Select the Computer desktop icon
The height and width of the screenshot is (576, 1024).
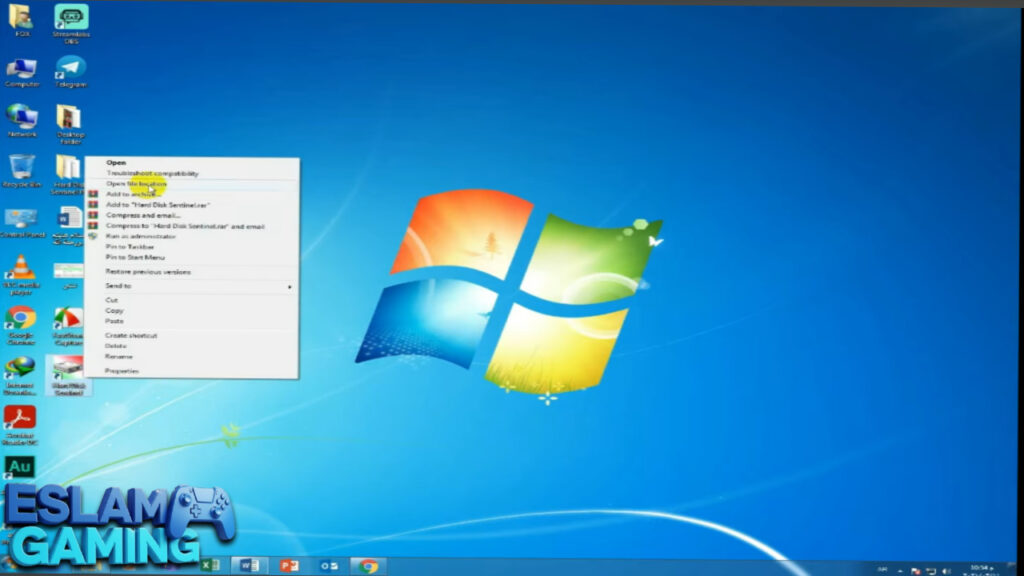(x=21, y=69)
